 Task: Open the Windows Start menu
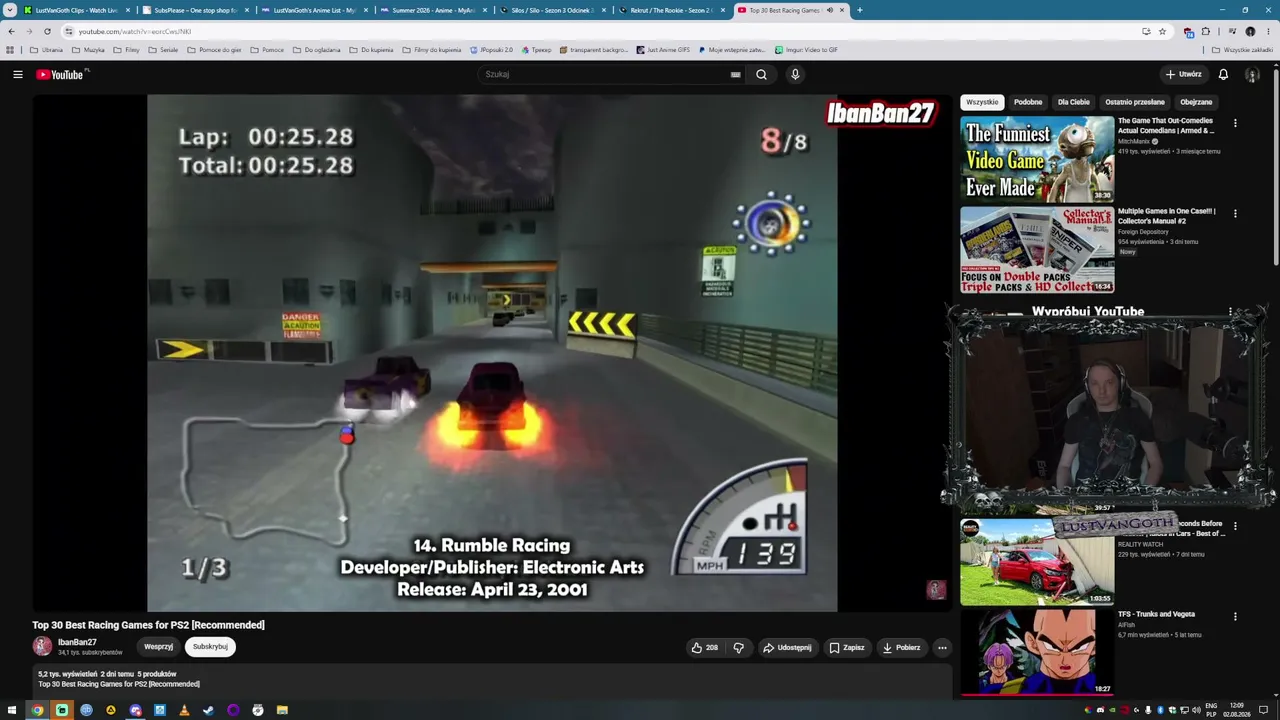[x=12, y=710]
